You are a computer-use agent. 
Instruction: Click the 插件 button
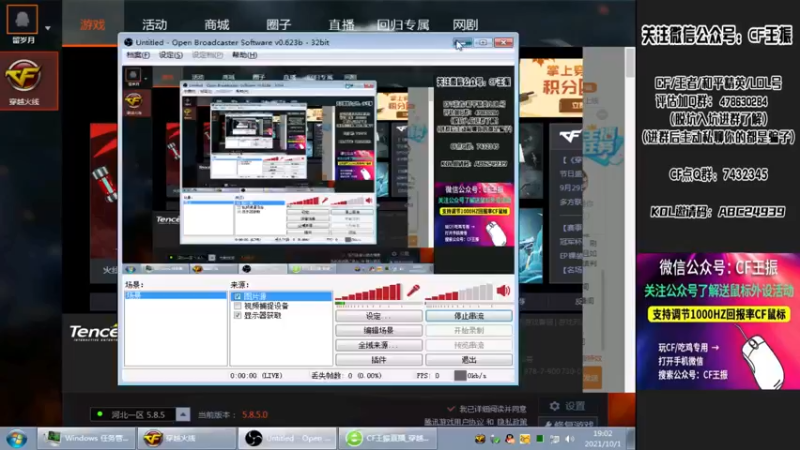(379, 360)
